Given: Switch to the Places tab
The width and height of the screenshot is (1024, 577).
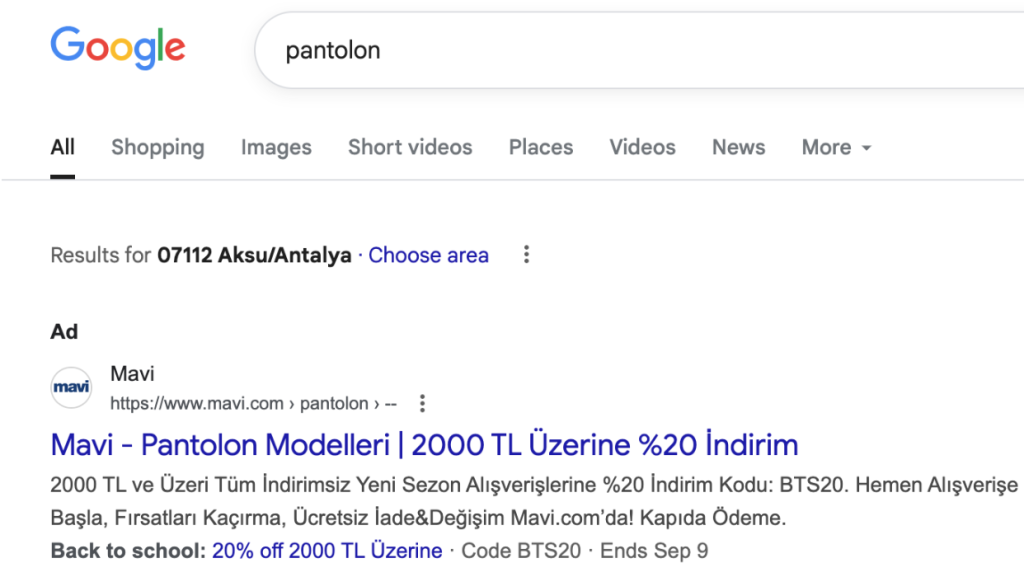Looking at the screenshot, I should tap(541, 147).
